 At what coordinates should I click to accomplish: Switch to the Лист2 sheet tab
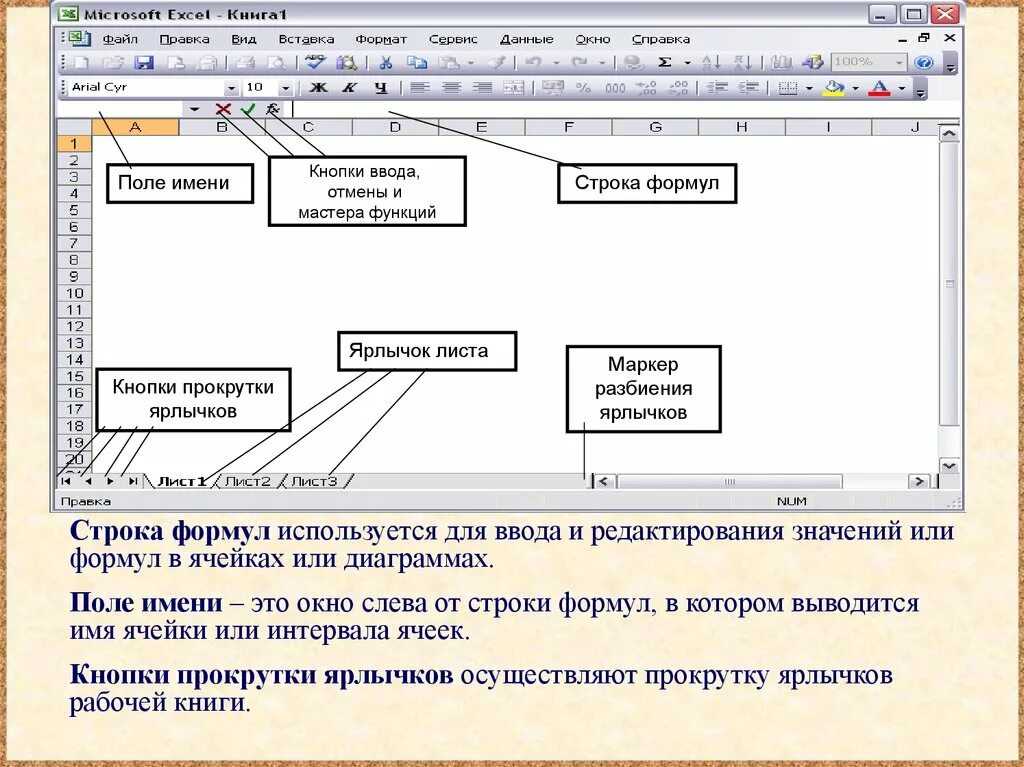point(248,481)
